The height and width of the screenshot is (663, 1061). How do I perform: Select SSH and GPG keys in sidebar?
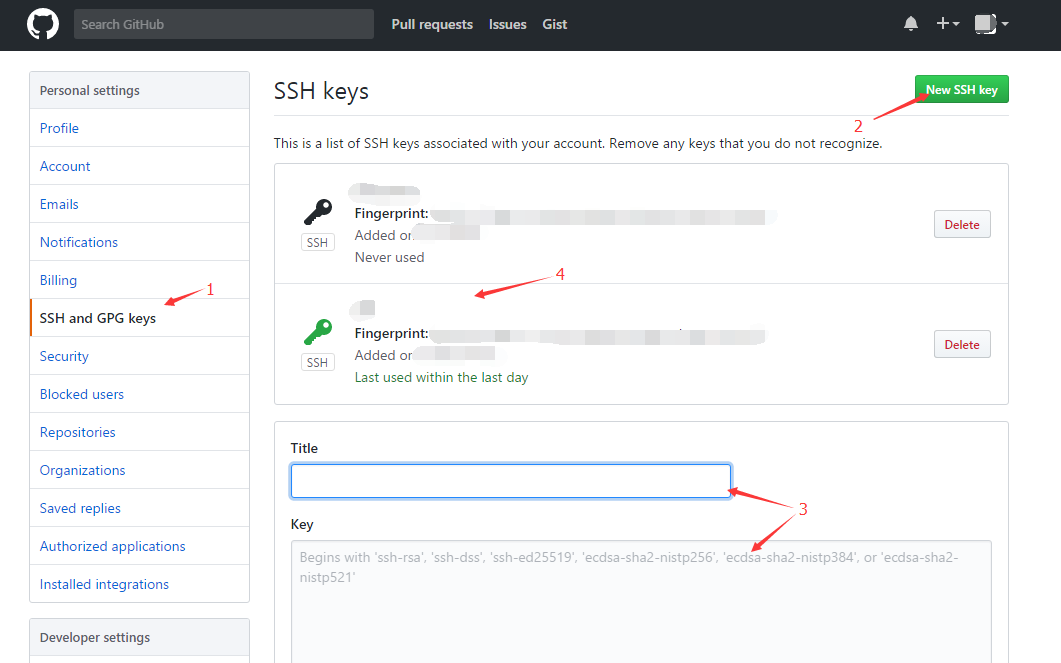tap(139, 317)
